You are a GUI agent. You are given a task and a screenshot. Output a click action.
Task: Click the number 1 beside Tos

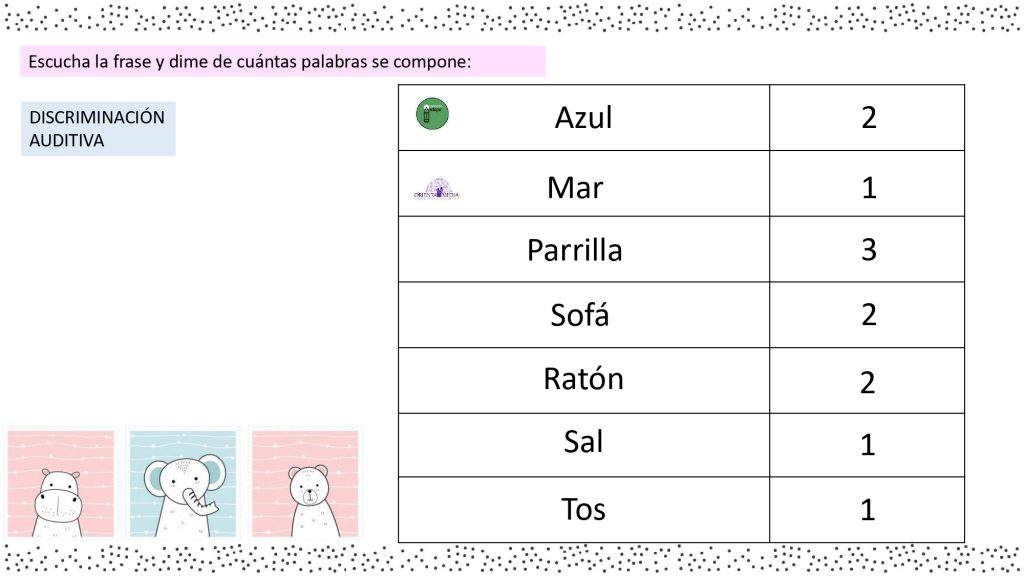[x=868, y=510]
